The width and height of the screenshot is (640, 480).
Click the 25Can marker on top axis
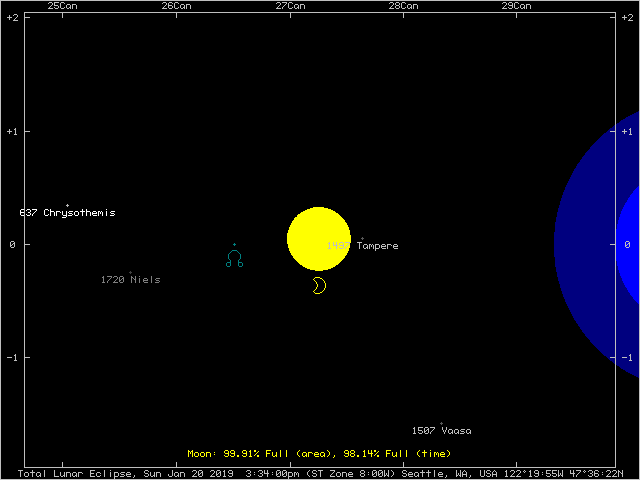tap(63, 6)
